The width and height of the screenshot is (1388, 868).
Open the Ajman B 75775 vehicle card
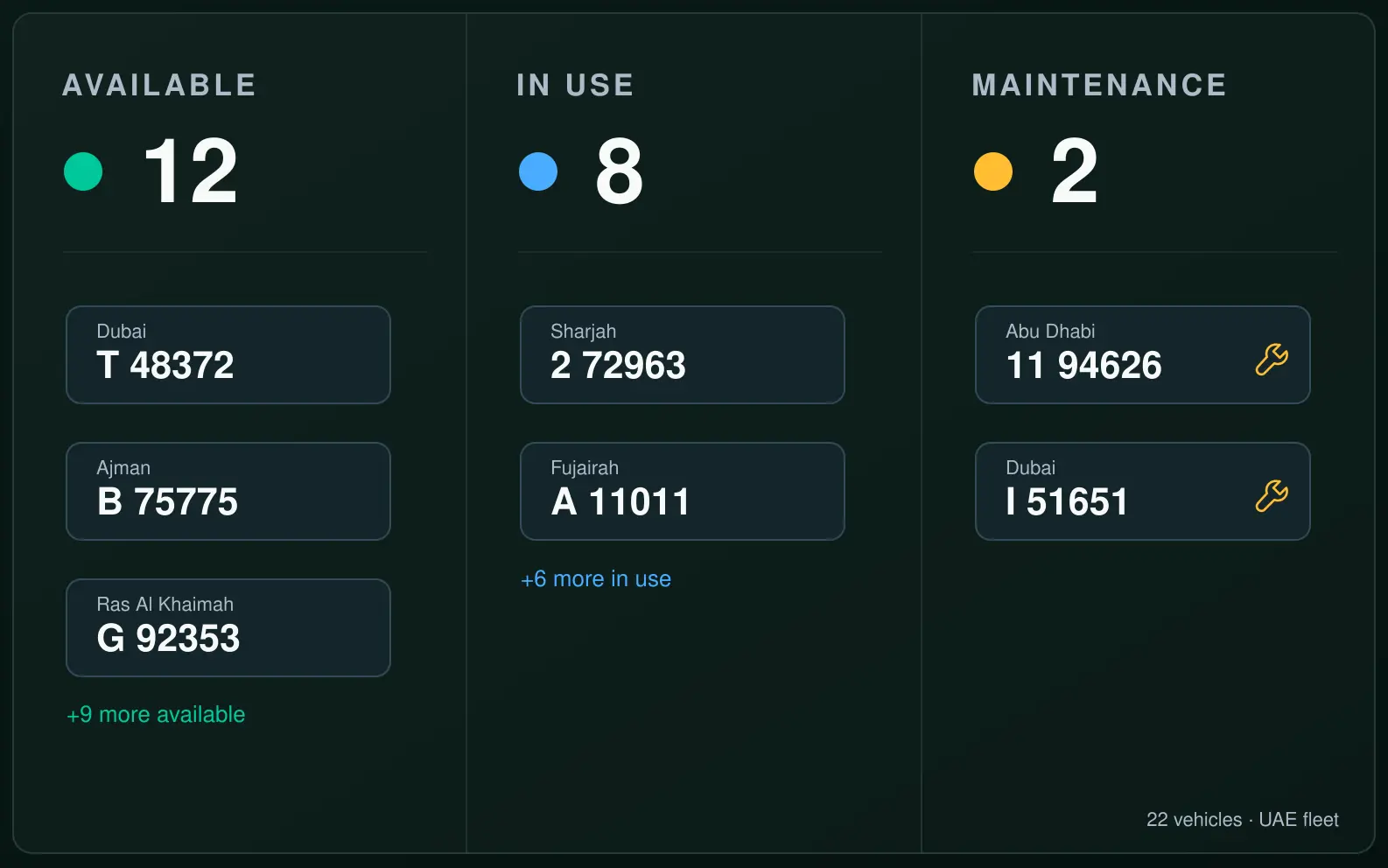[x=228, y=491]
